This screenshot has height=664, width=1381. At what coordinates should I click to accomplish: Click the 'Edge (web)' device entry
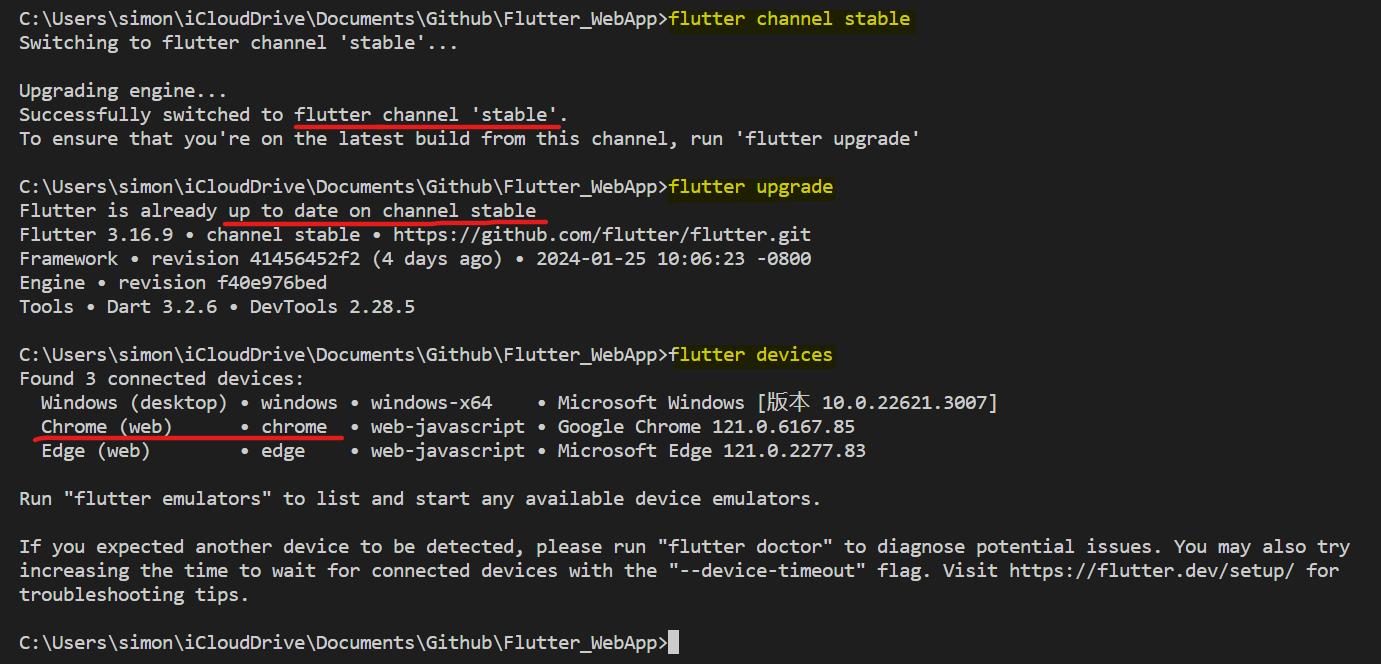[x=95, y=451]
